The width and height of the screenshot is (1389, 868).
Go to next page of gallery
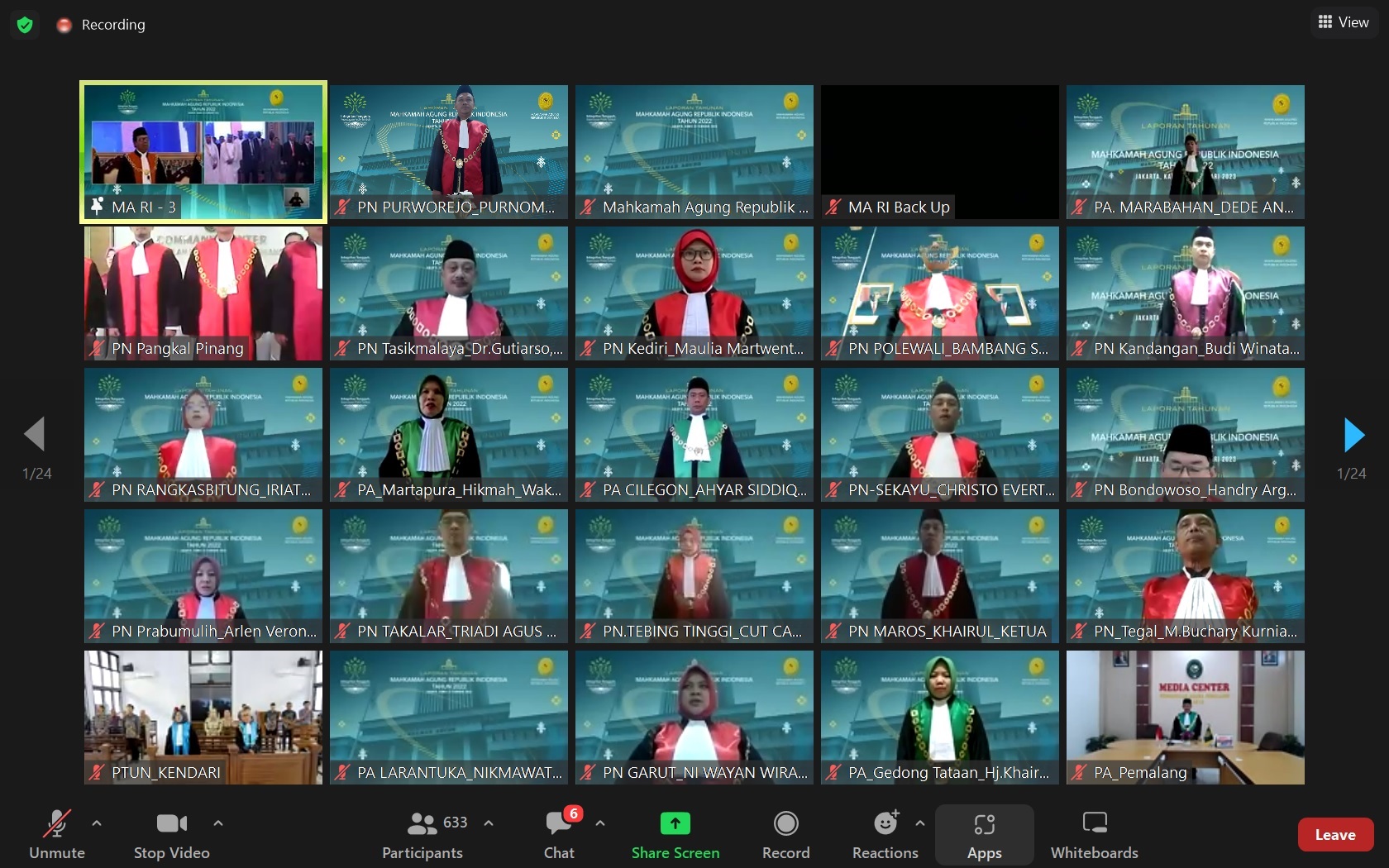[1353, 435]
